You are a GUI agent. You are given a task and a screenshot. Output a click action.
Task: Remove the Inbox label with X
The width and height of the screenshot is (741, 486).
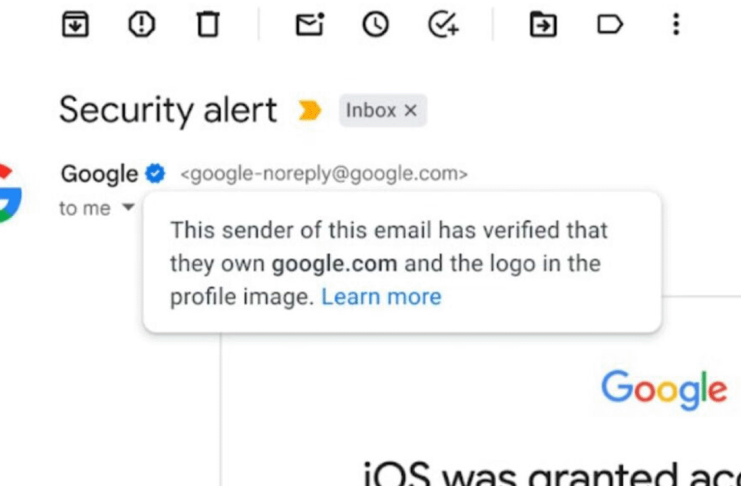pos(411,111)
